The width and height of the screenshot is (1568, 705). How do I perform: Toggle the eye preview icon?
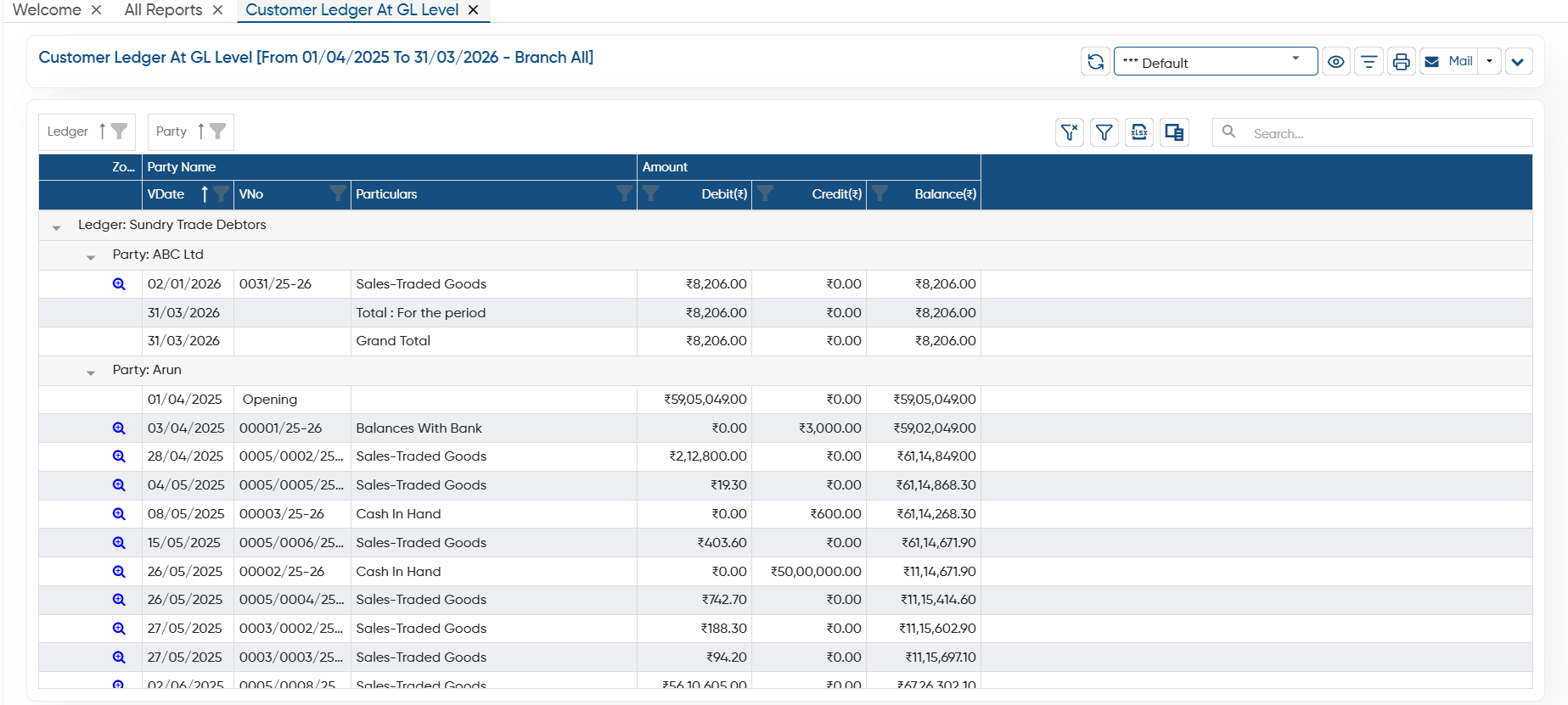(x=1336, y=62)
